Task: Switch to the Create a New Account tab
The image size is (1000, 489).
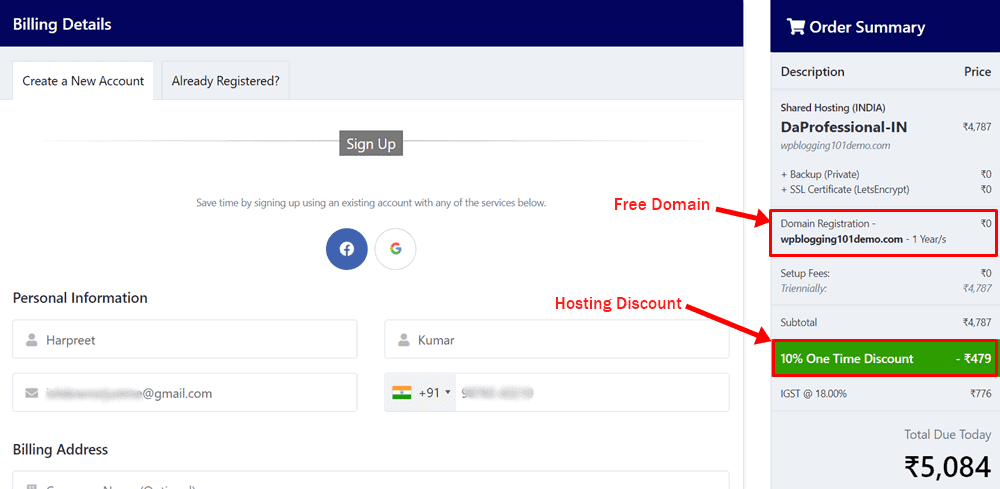Action: 83,81
